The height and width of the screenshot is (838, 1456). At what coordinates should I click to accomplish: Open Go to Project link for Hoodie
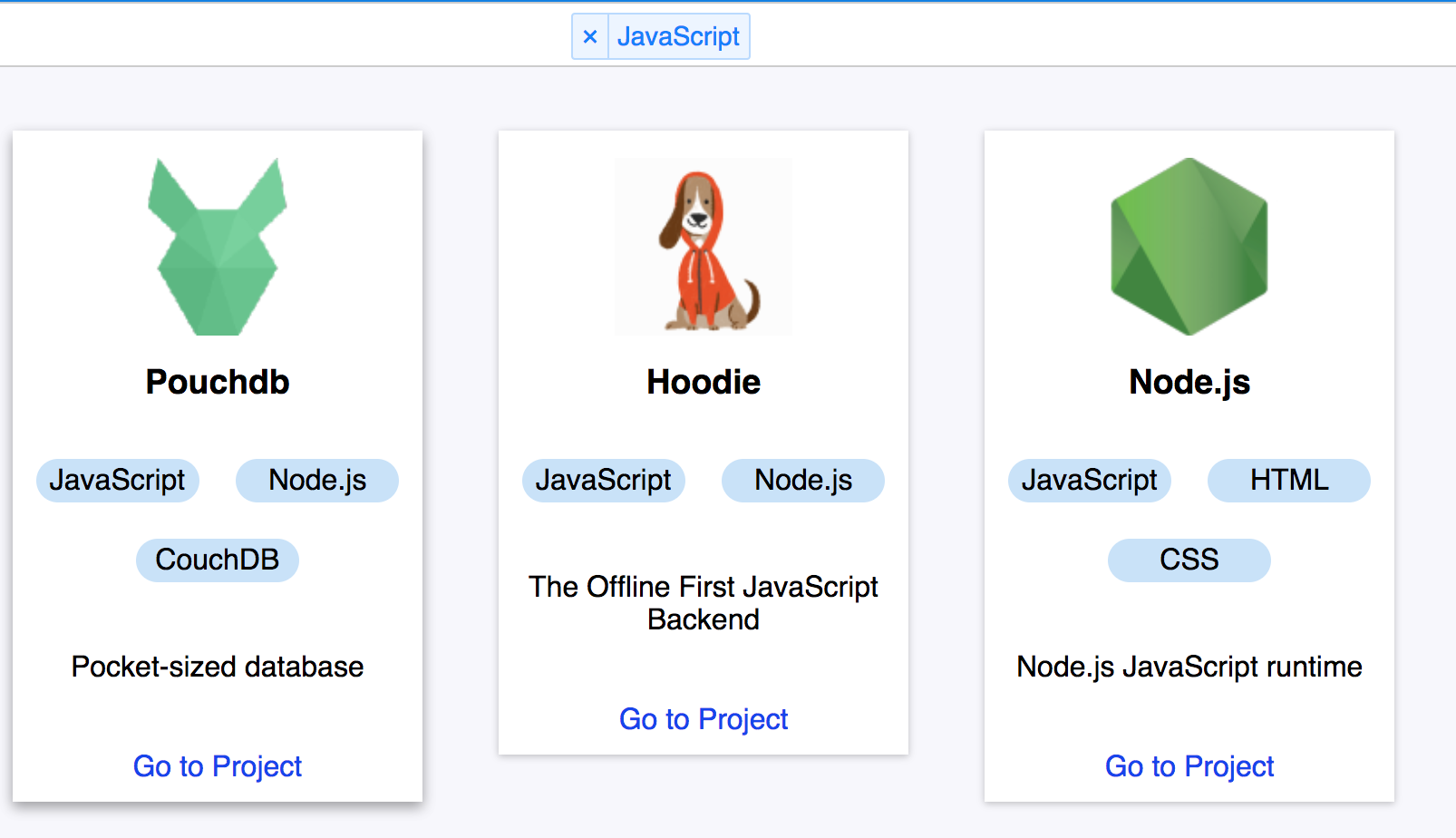click(704, 719)
